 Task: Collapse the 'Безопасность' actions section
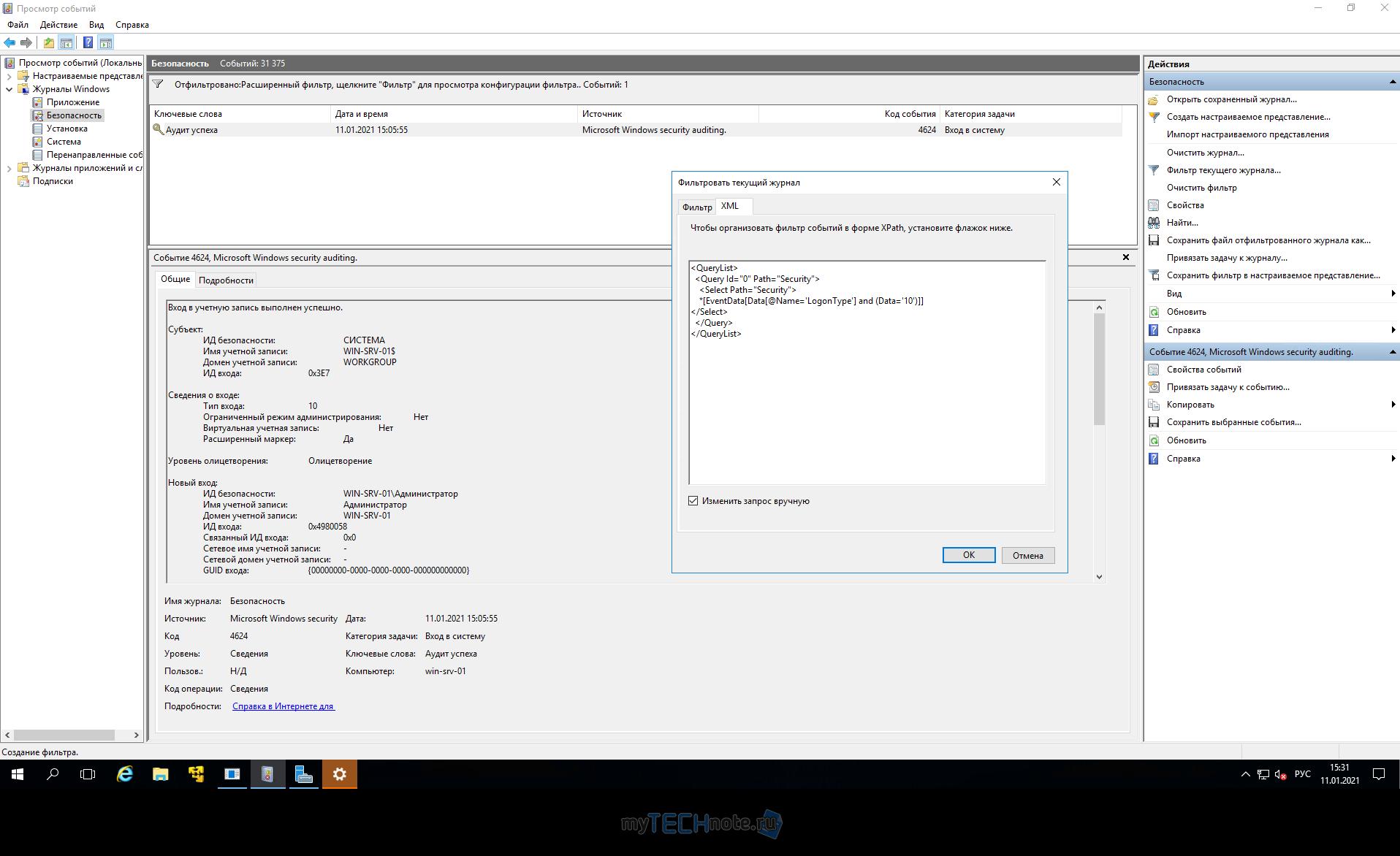tap(1392, 82)
